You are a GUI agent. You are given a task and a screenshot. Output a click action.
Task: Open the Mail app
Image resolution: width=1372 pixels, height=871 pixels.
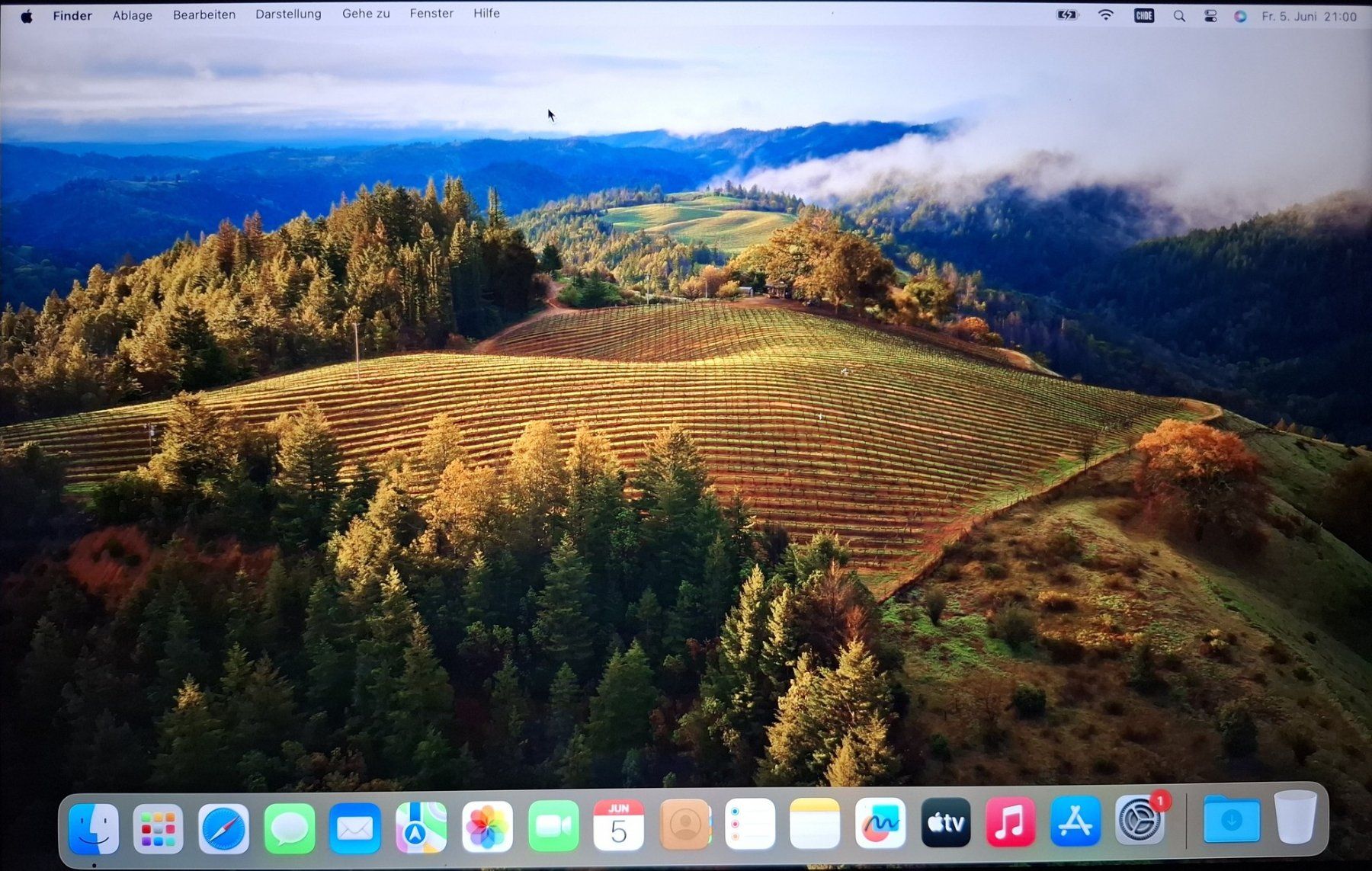point(355,828)
